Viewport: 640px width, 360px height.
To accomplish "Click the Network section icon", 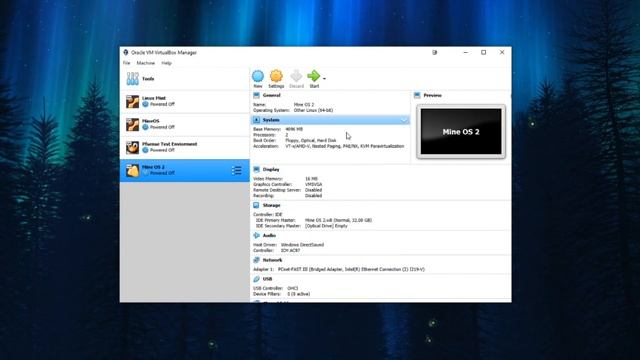I will click(256, 260).
